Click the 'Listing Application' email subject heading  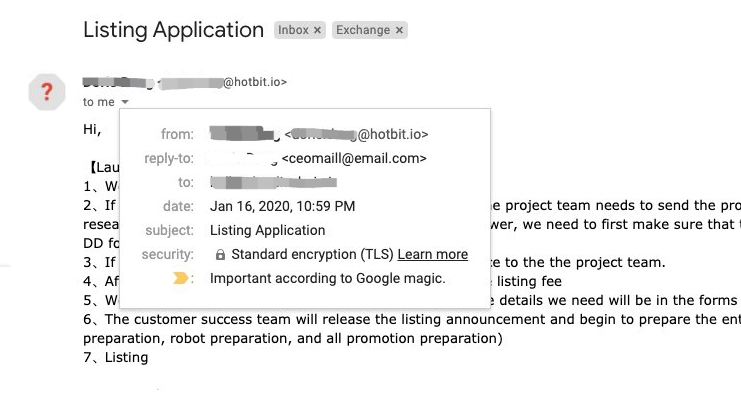click(172, 30)
